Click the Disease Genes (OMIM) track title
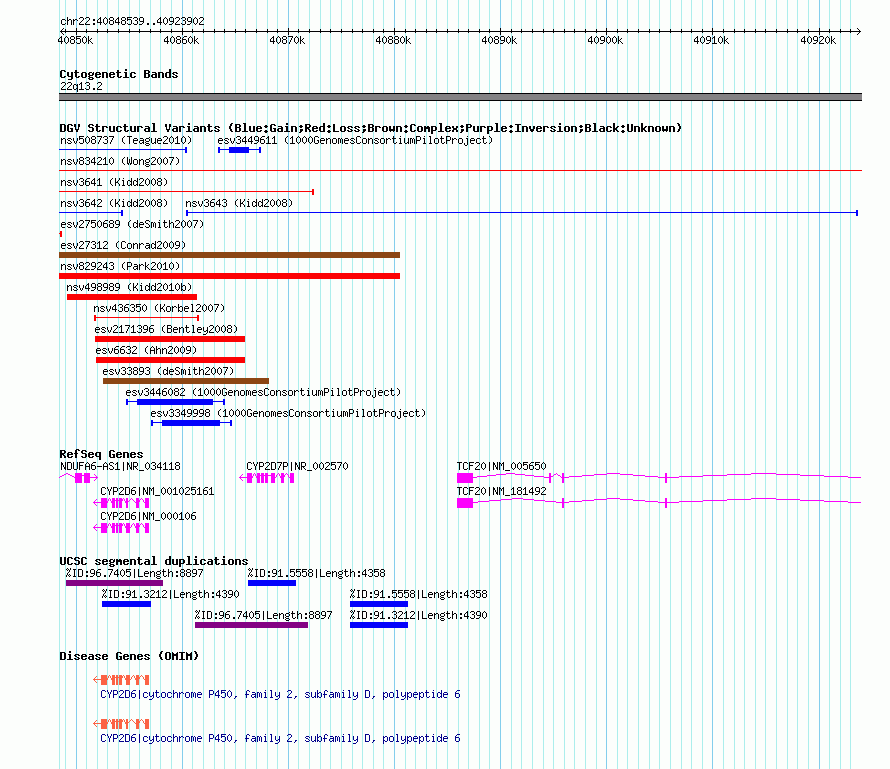Screen dimensions: 890x769 coord(129,656)
